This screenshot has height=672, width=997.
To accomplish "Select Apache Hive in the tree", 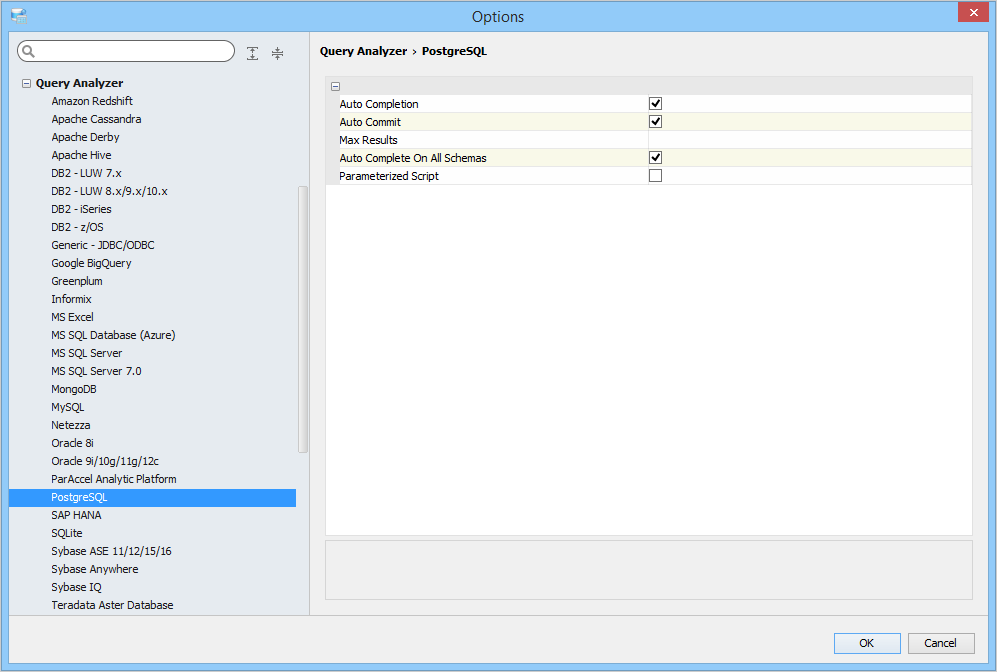I will click(81, 155).
